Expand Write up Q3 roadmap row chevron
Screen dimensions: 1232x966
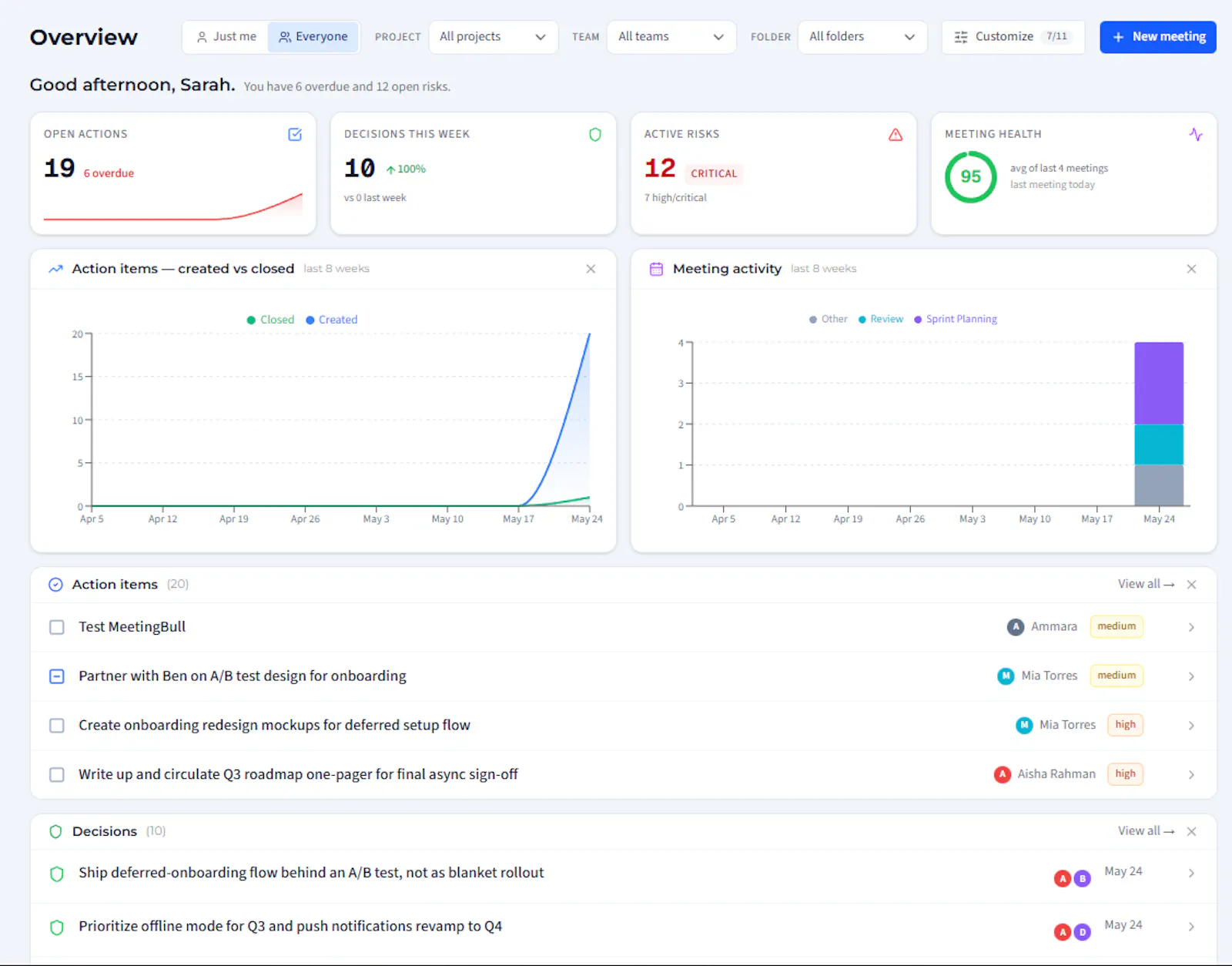point(1191,774)
